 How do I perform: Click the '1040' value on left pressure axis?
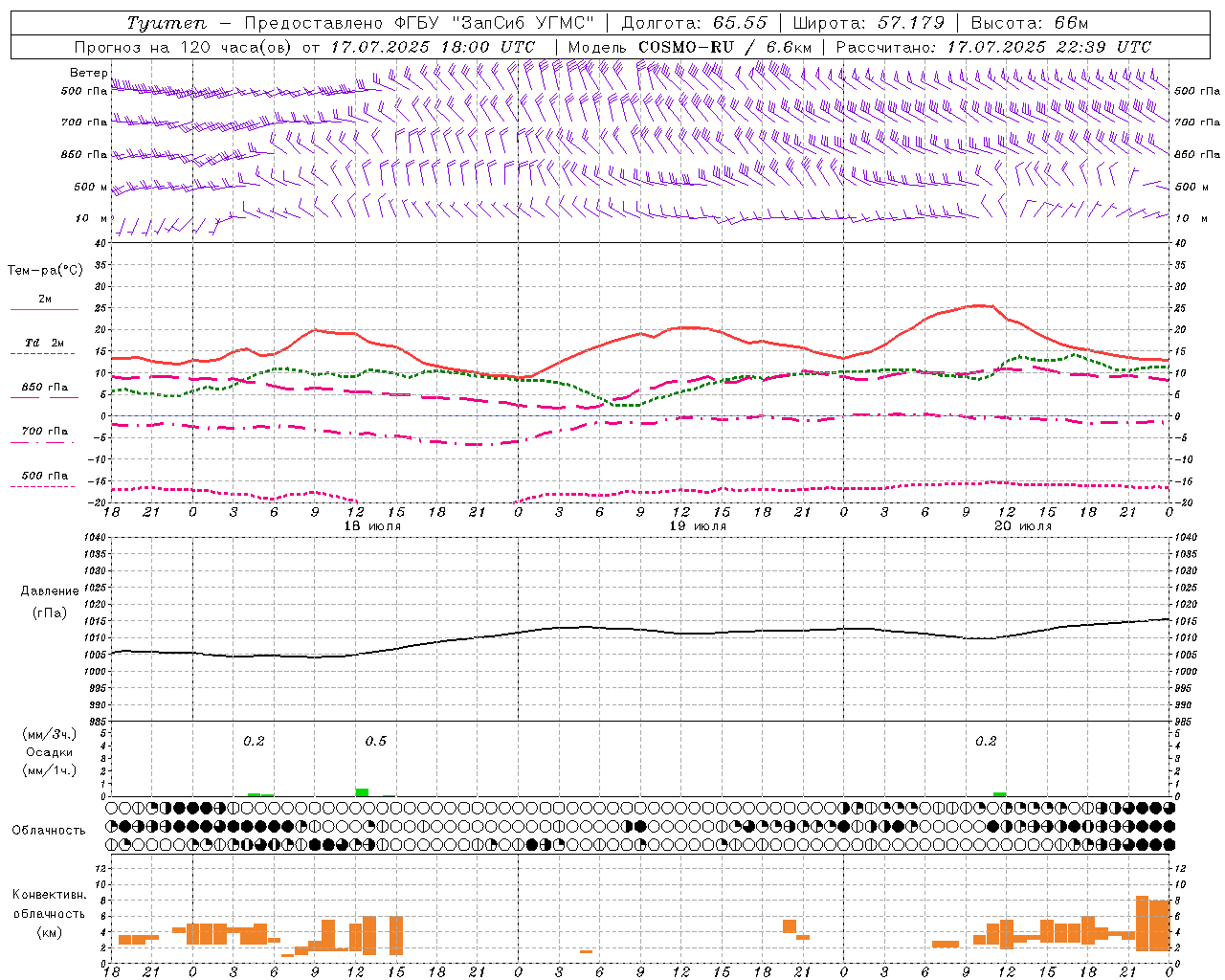click(96, 538)
